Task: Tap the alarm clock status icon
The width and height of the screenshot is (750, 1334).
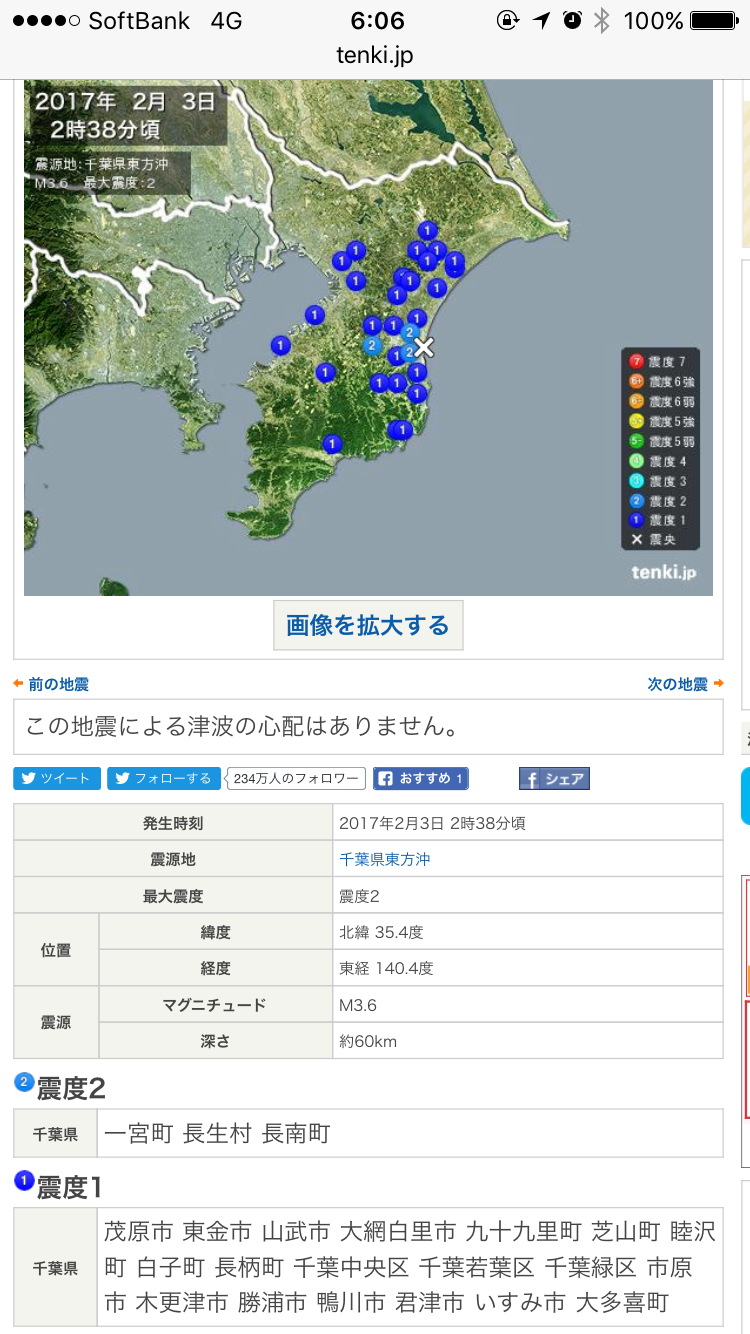Action: 572,21
